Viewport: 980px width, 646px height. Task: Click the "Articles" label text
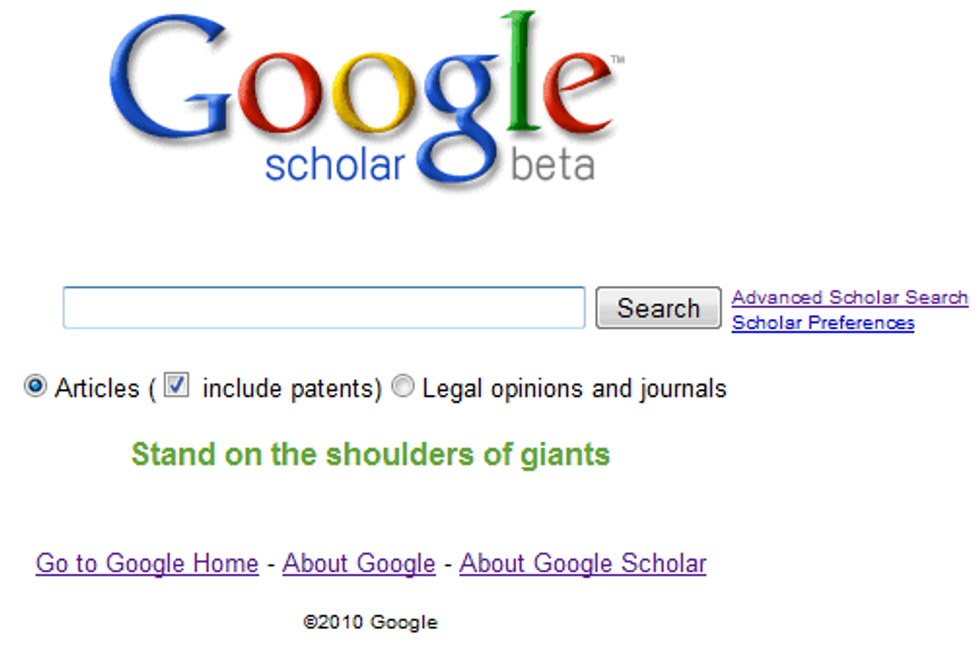coord(97,388)
